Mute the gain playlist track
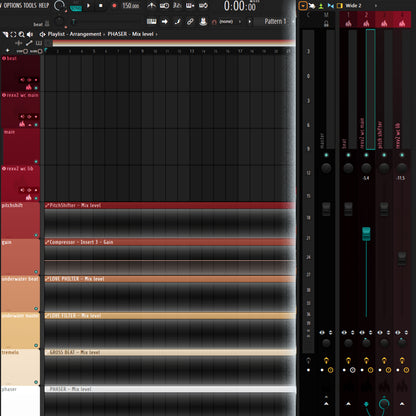Image resolution: width=416 pixels, height=416 pixels. [x=36, y=272]
